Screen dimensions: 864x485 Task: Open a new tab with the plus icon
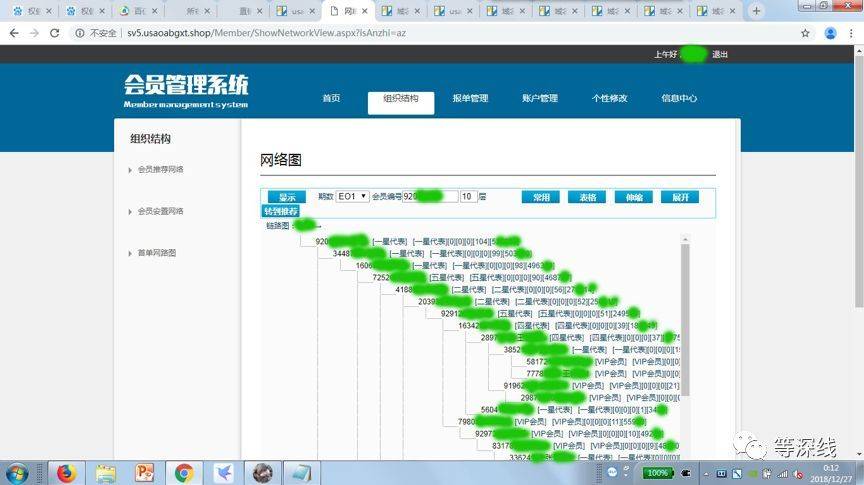pos(757,10)
